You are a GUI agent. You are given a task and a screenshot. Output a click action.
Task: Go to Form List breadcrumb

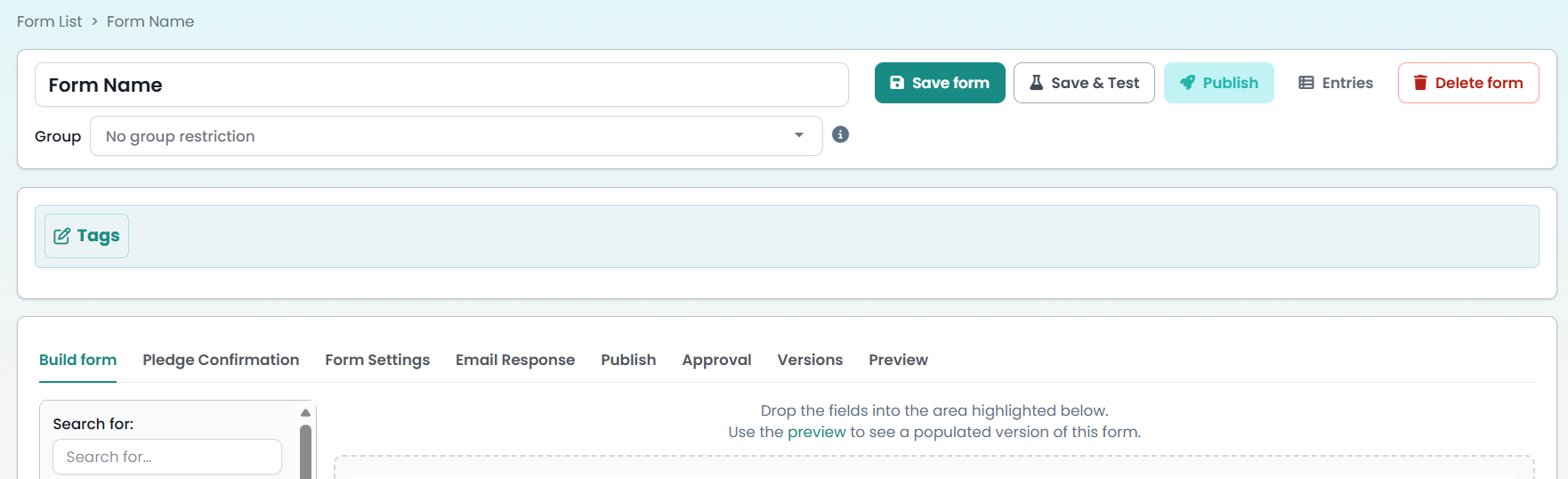50,21
